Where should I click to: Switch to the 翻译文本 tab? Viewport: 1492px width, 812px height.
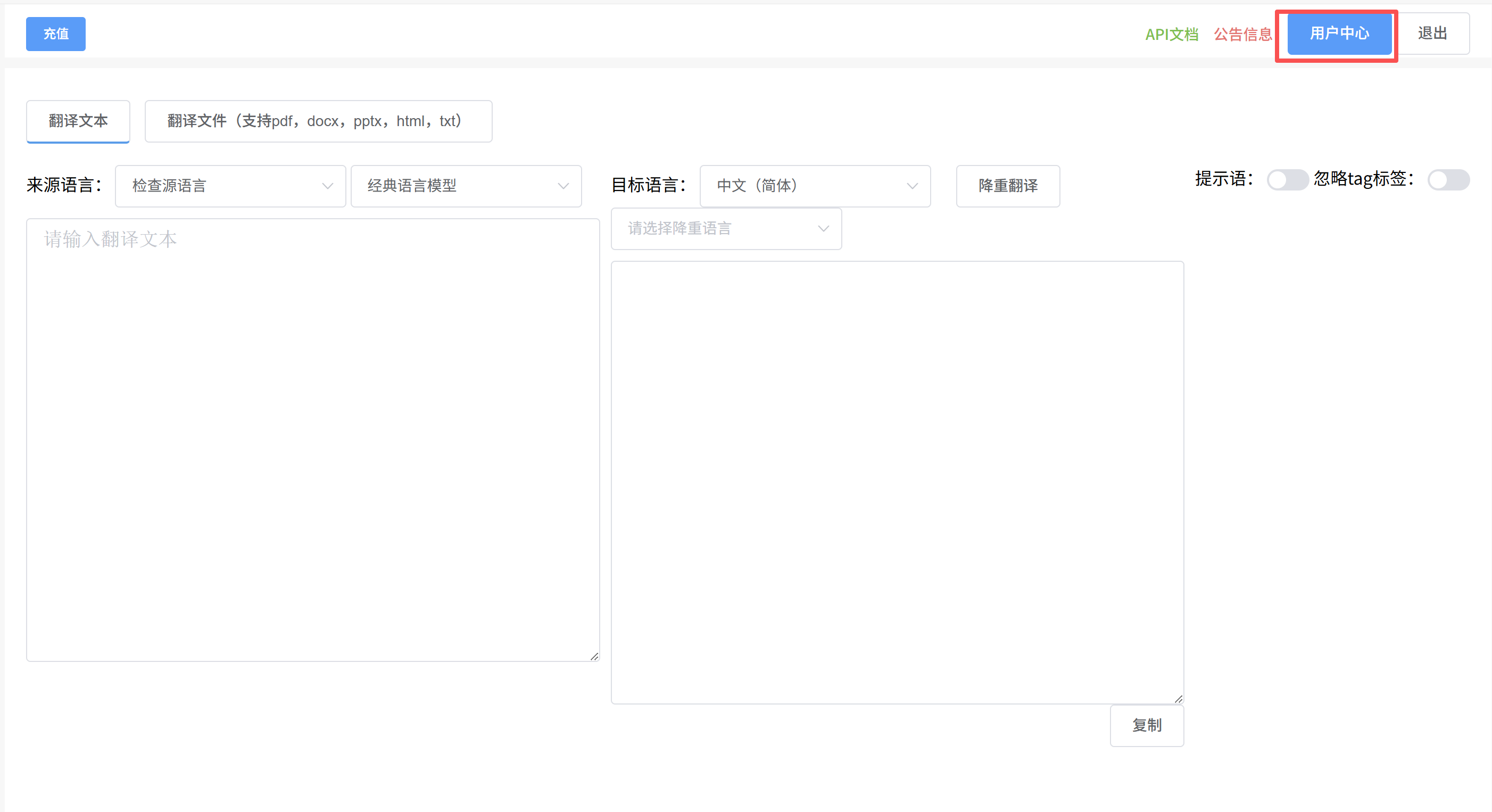tap(78, 121)
